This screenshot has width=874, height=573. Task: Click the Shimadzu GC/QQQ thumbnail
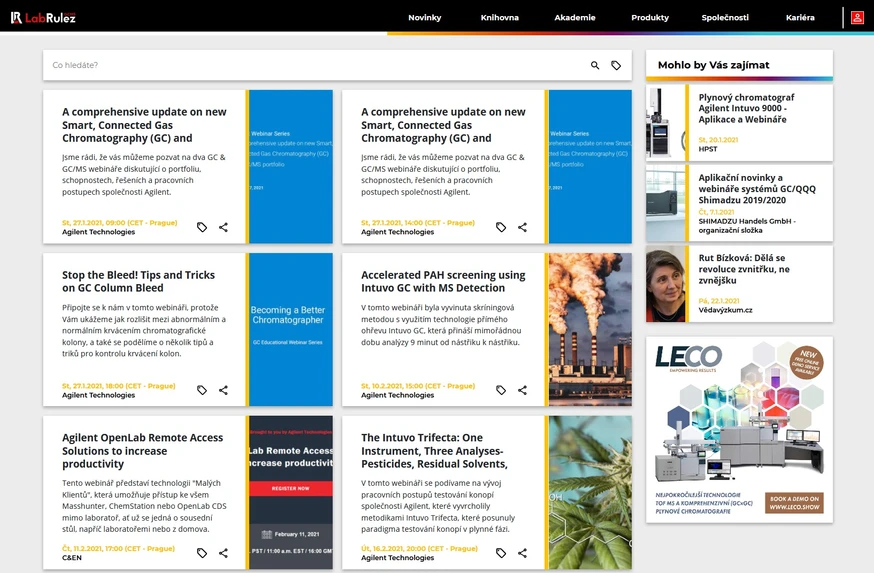666,203
